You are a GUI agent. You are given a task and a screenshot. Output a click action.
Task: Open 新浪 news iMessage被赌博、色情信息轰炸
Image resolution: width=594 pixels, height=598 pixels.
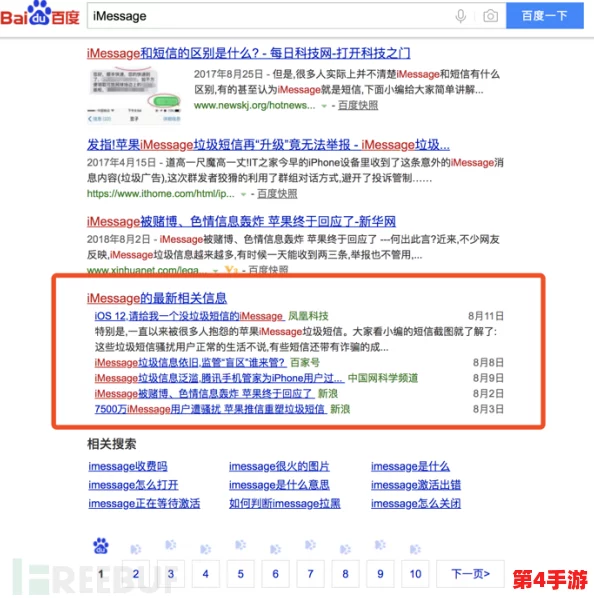tap(204, 394)
